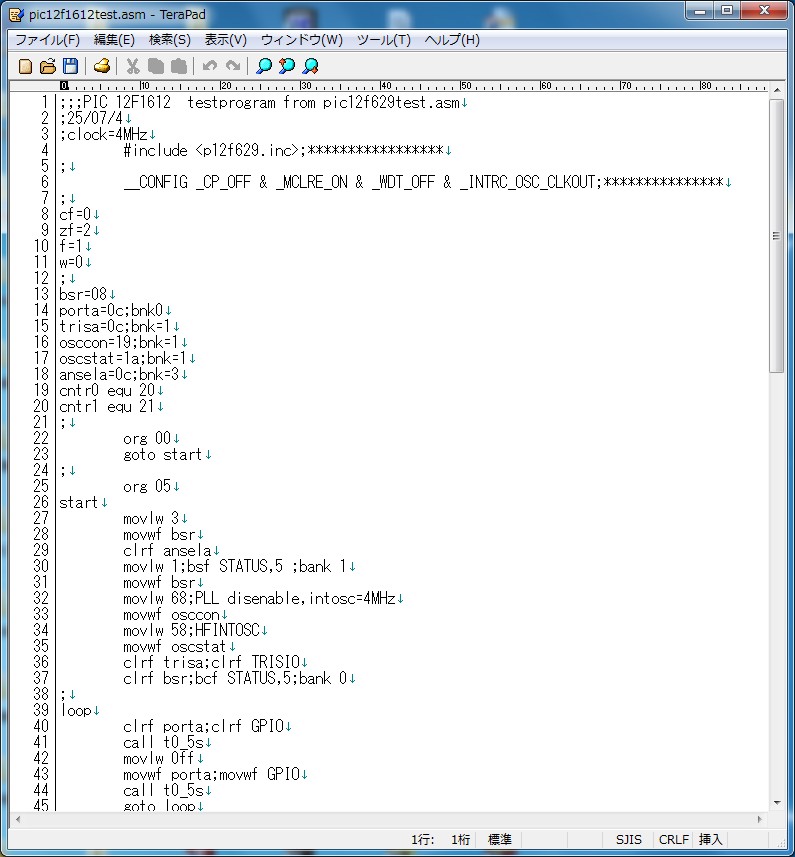This screenshot has height=857, width=795.
Task: Click the 'ansela=0c;bnk=3' line
Action: click(x=119, y=374)
